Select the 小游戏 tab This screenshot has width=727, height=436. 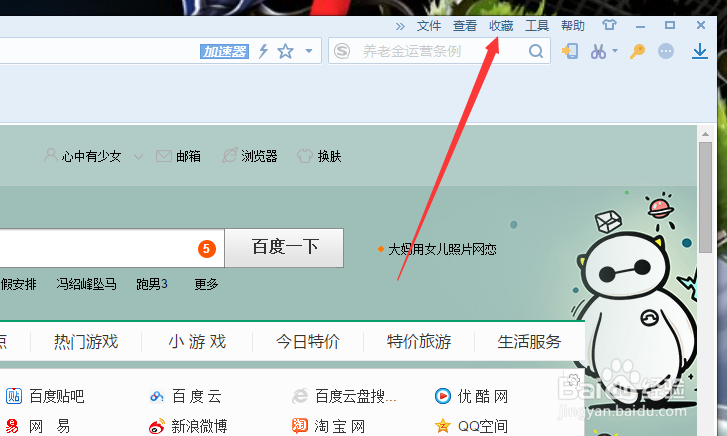coord(197,342)
